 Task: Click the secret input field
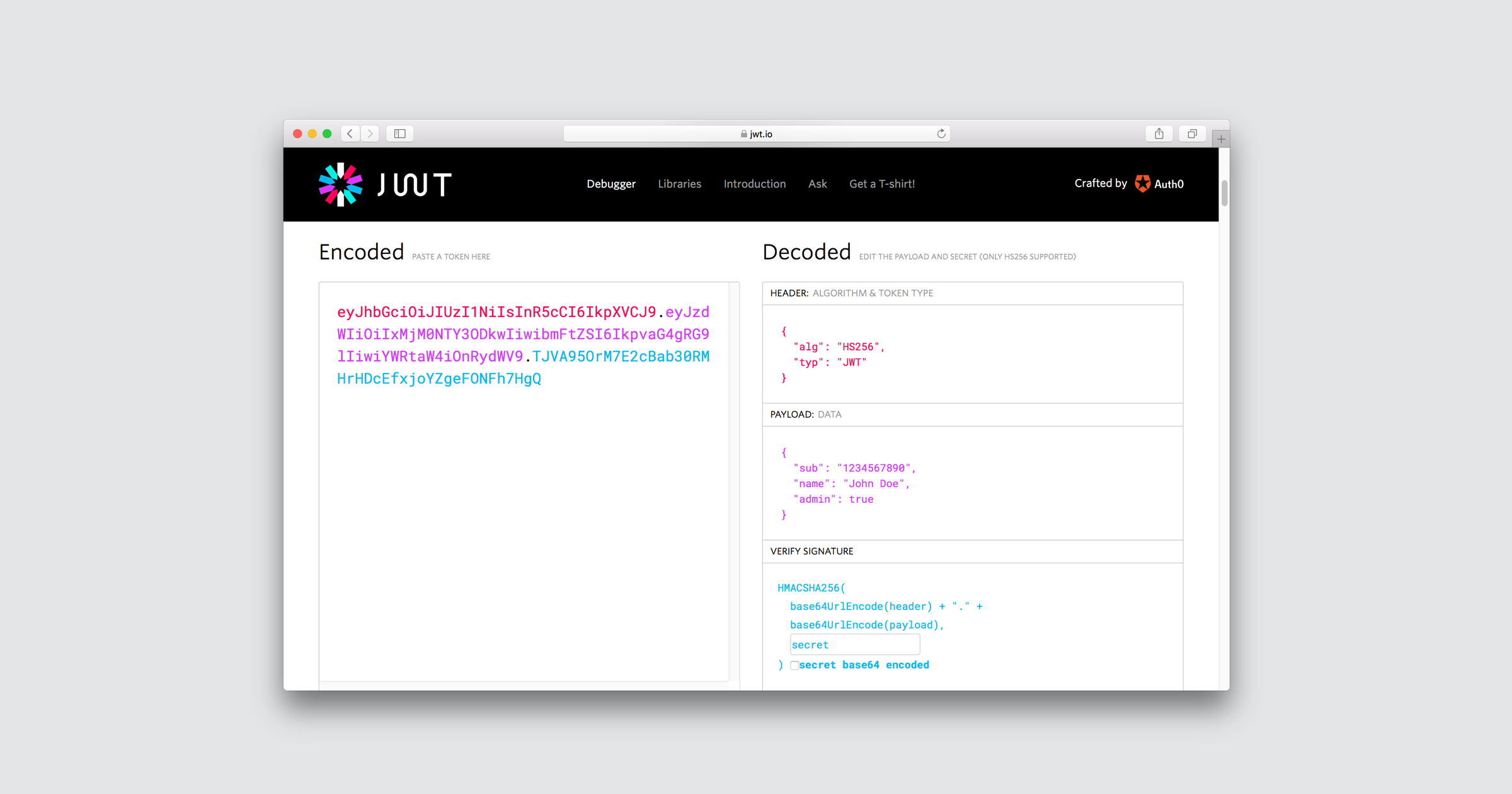[852, 645]
